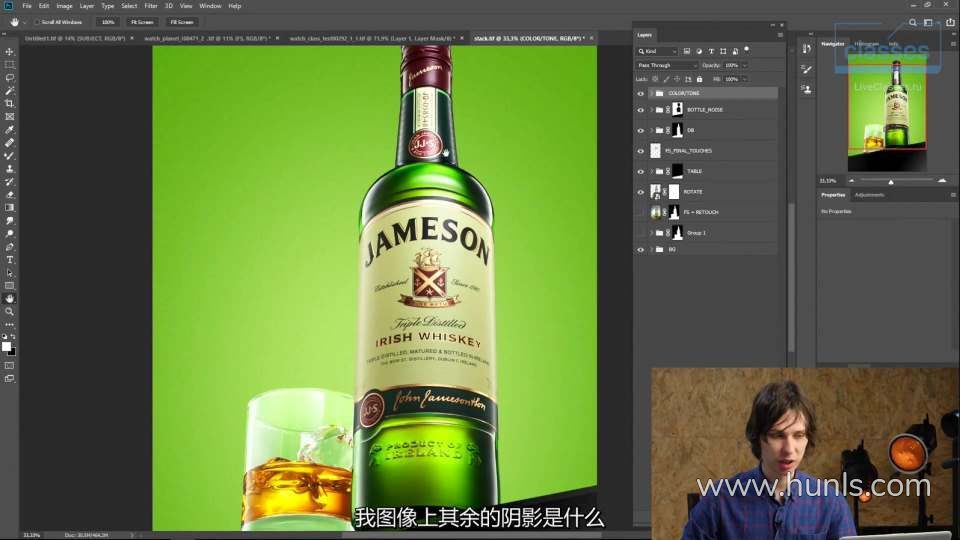The width and height of the screenshot is (960, 540).
Task: Filter layers by adjustment layer icon
Action: click(x=699, y=51)
